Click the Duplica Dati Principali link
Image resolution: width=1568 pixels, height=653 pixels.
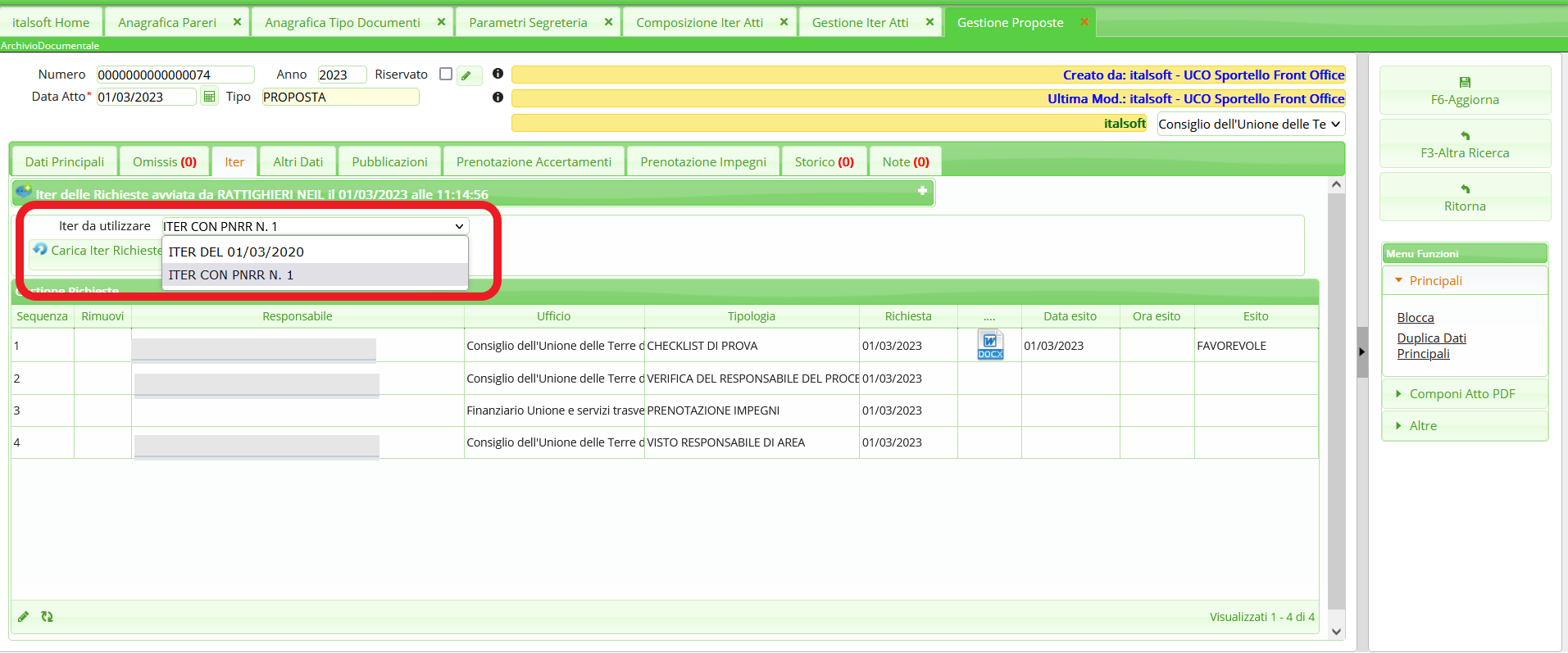[1431, 346]
